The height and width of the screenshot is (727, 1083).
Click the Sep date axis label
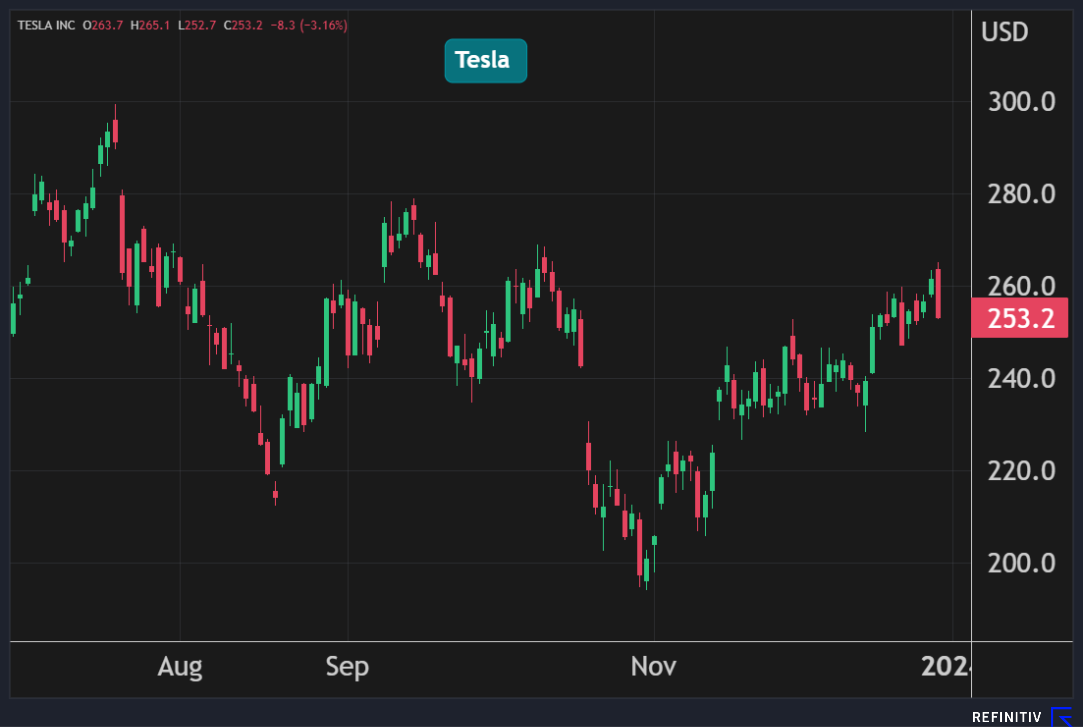pyautogui.click(x=347, y=667)
